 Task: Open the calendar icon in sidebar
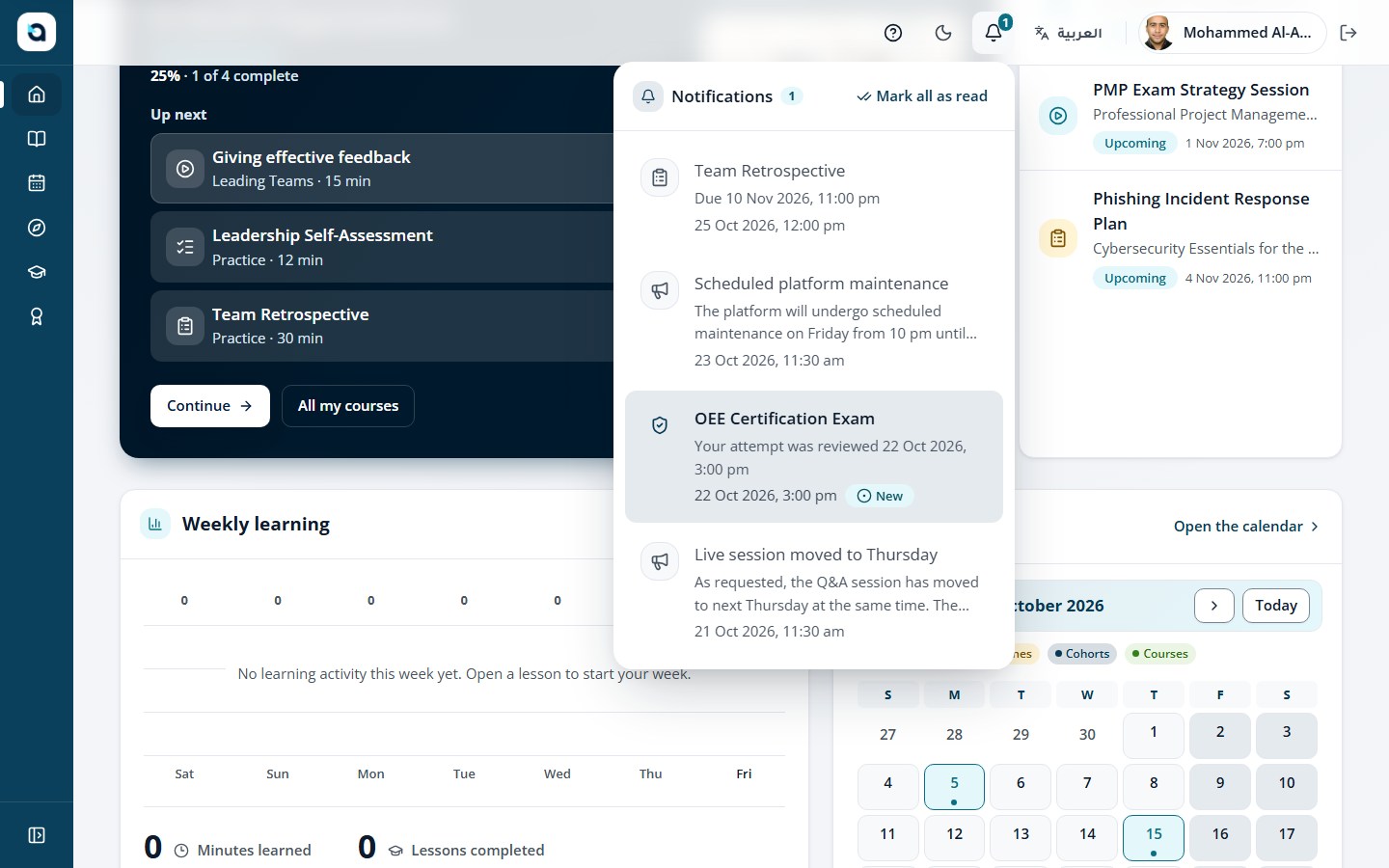tap(37, 183)
